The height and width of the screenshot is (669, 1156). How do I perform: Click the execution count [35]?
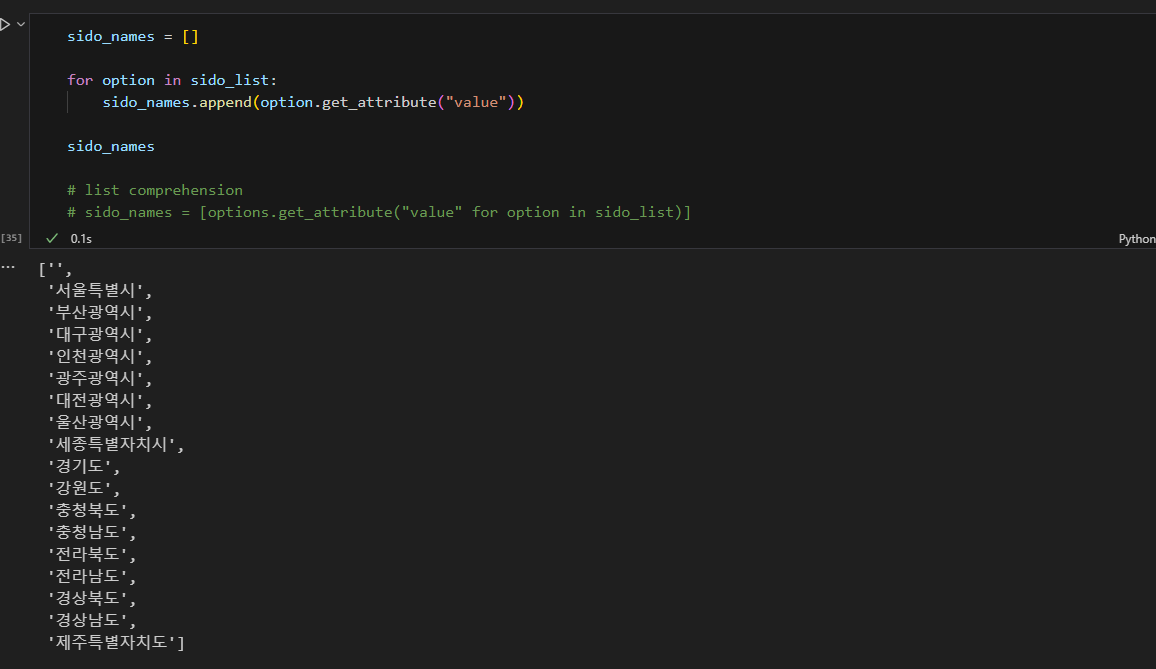click(x=11, y=238)
